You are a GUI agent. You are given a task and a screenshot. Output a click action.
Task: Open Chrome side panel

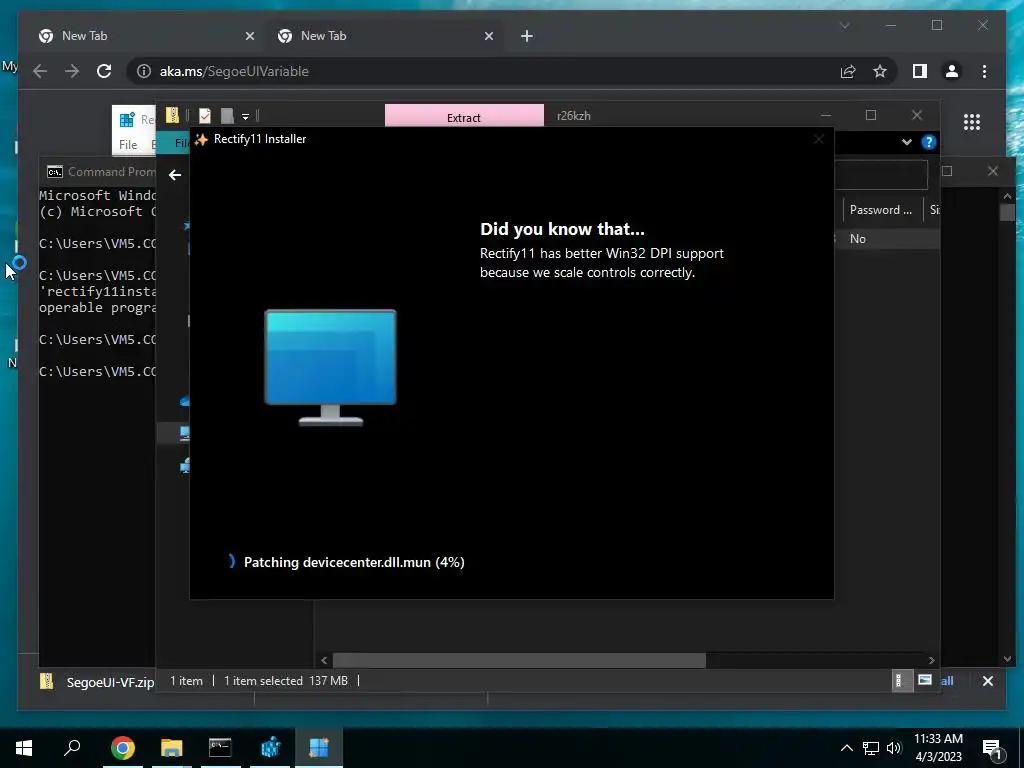tap(920, 71)
